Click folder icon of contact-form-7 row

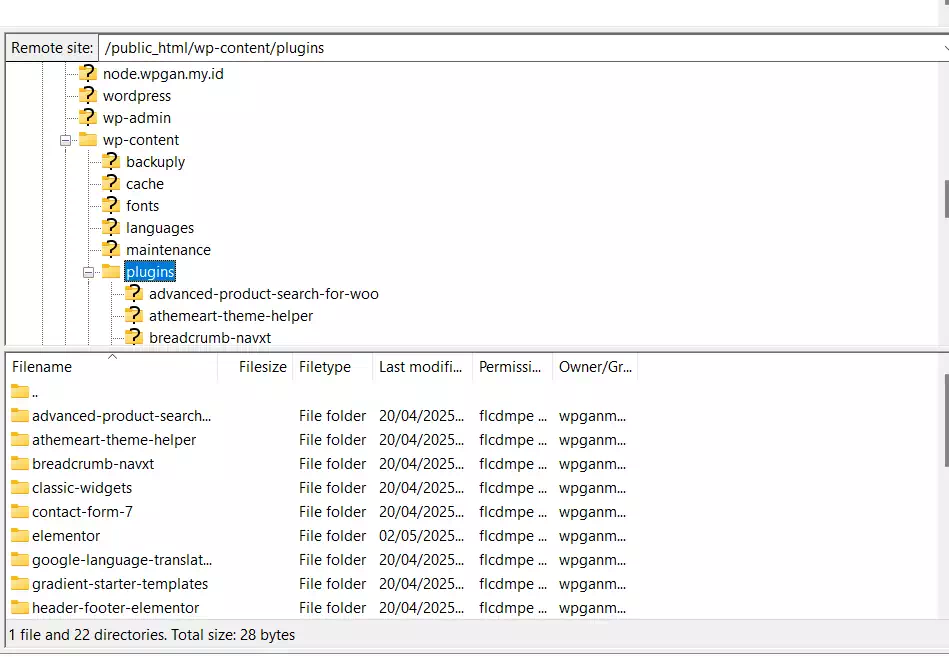[20, 512]
